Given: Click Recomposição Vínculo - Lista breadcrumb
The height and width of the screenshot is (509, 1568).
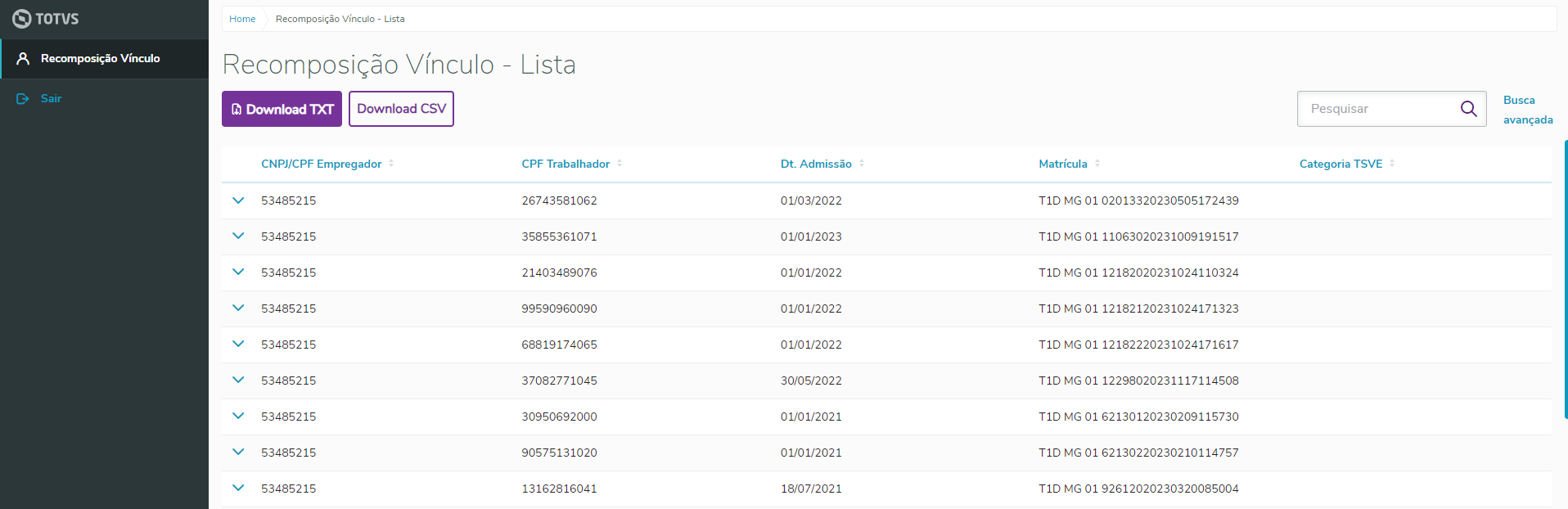Looking at the screenshot, I should point(340,19).
